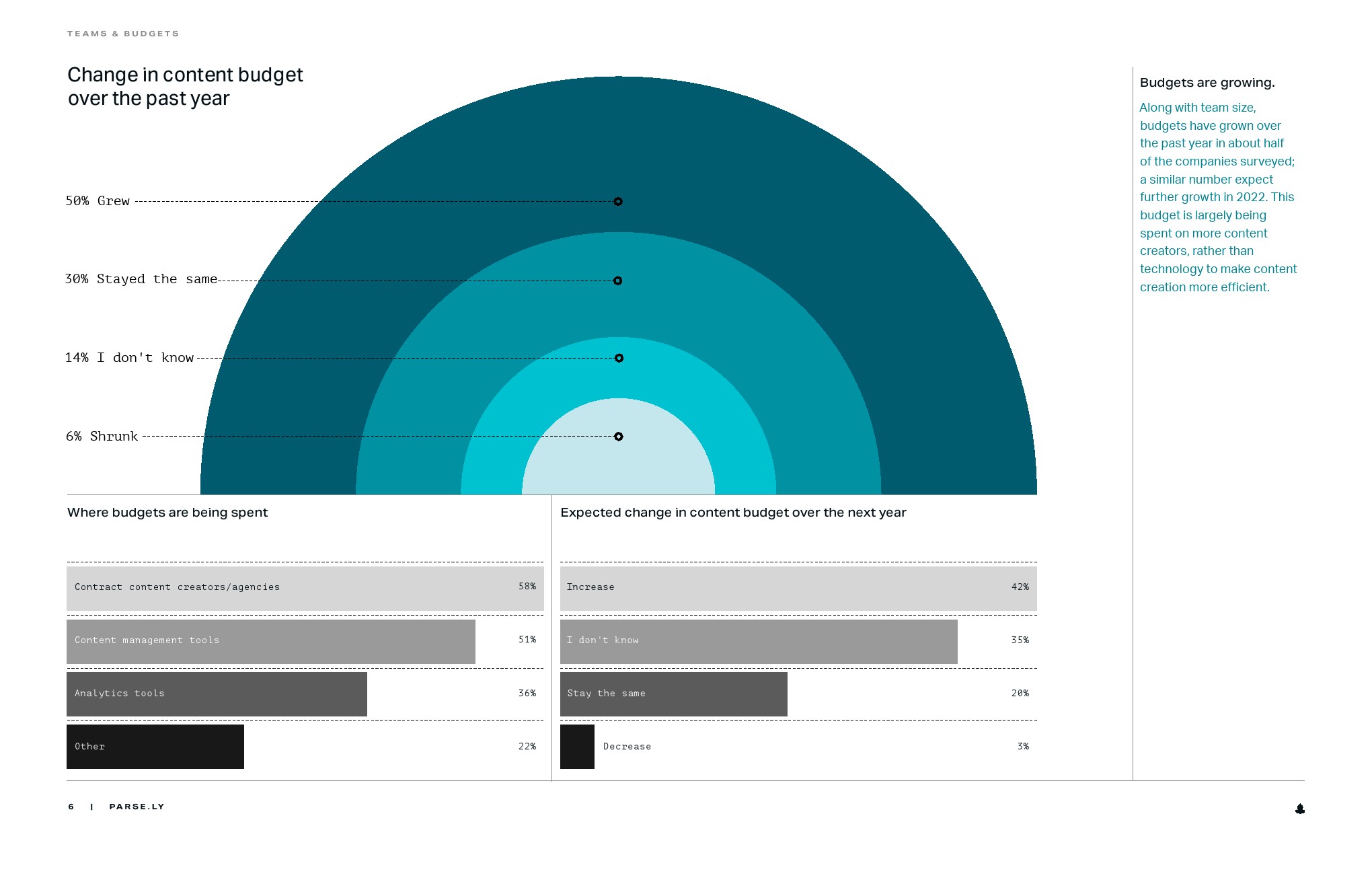Click the Analytics tools bar

[x=217, y=694]
